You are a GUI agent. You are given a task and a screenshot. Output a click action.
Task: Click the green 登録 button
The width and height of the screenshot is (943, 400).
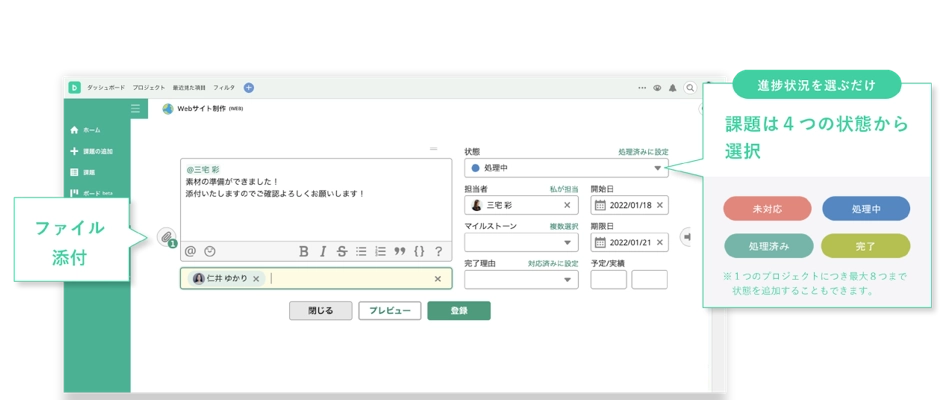(459, 311)
